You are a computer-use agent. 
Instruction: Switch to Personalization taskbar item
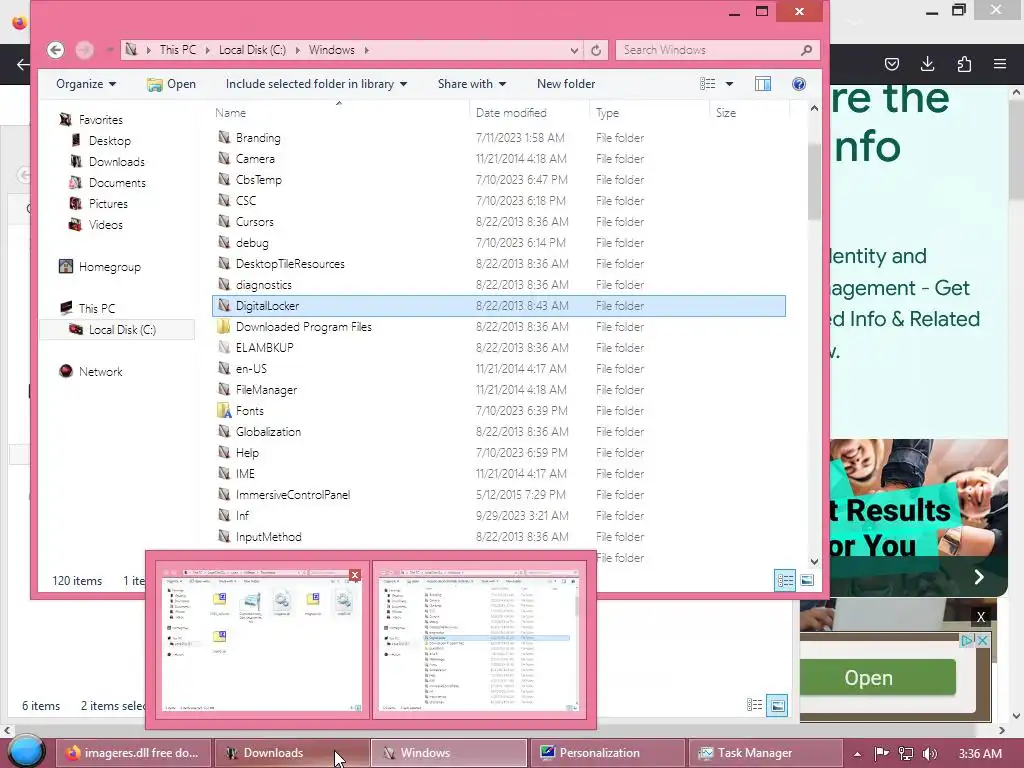click(x=607, y=752)
